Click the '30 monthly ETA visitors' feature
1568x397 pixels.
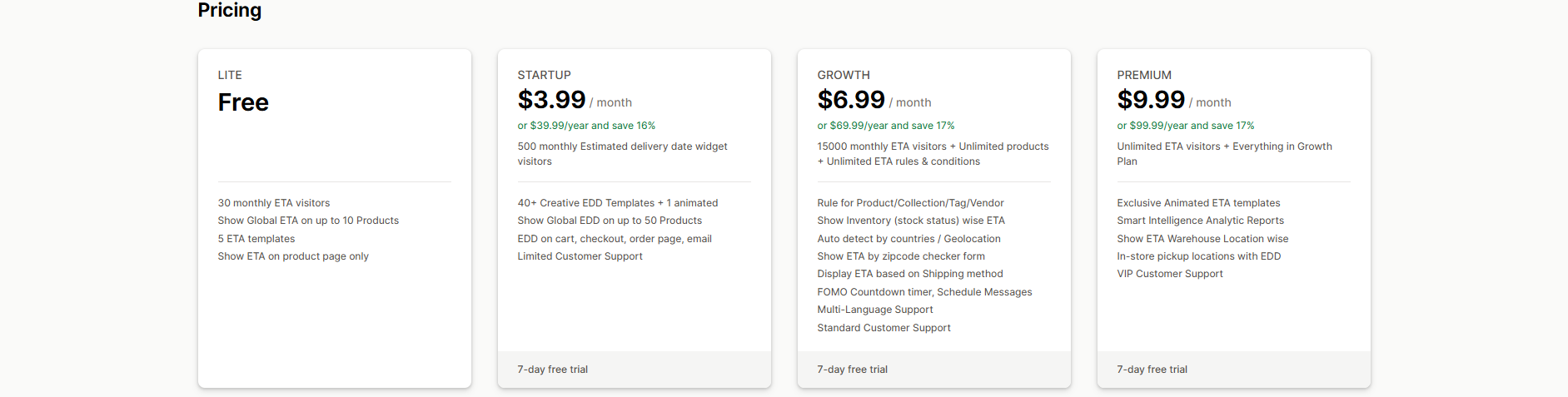tap(273, 203)
